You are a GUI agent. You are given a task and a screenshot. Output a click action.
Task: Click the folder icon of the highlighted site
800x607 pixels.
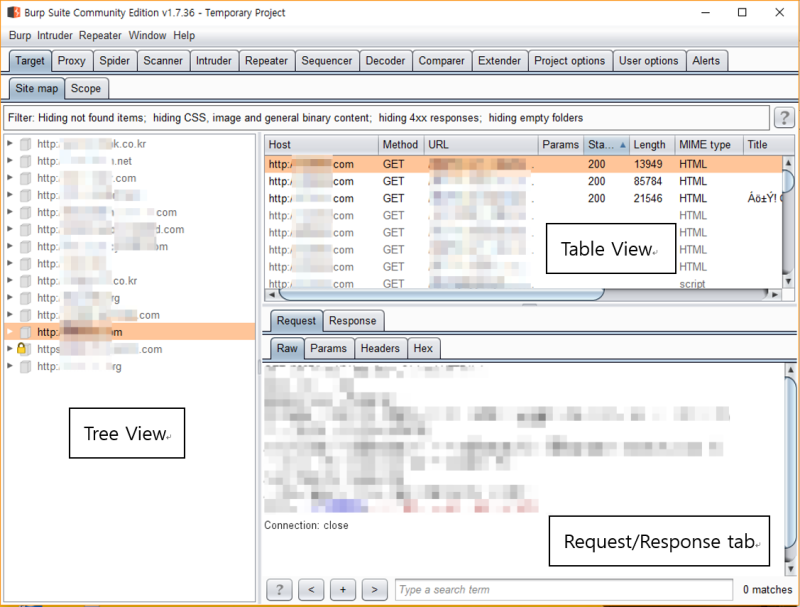point(24,331)
